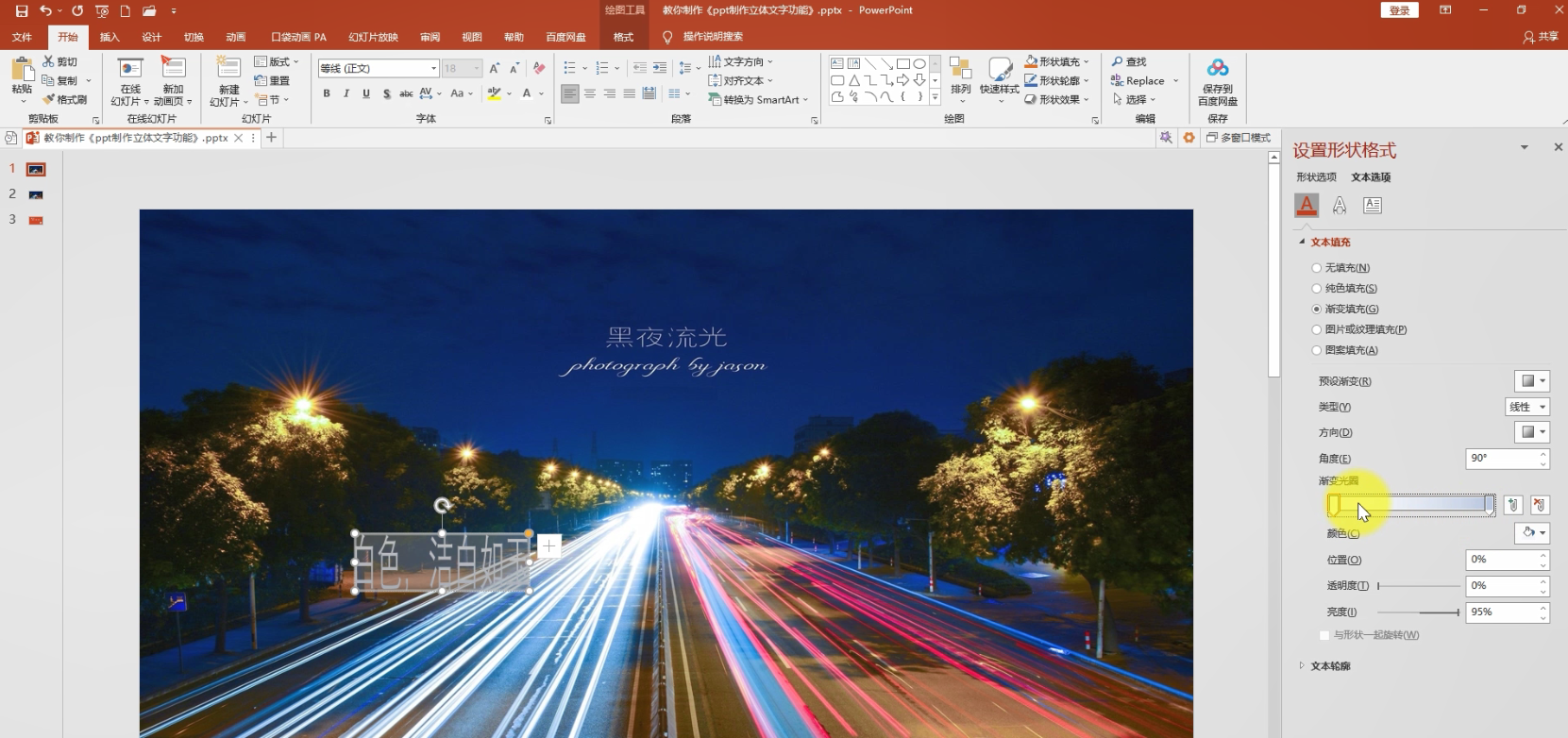Apply strikethrough to text
This screenshot has width=1568, height=738.
406,93
